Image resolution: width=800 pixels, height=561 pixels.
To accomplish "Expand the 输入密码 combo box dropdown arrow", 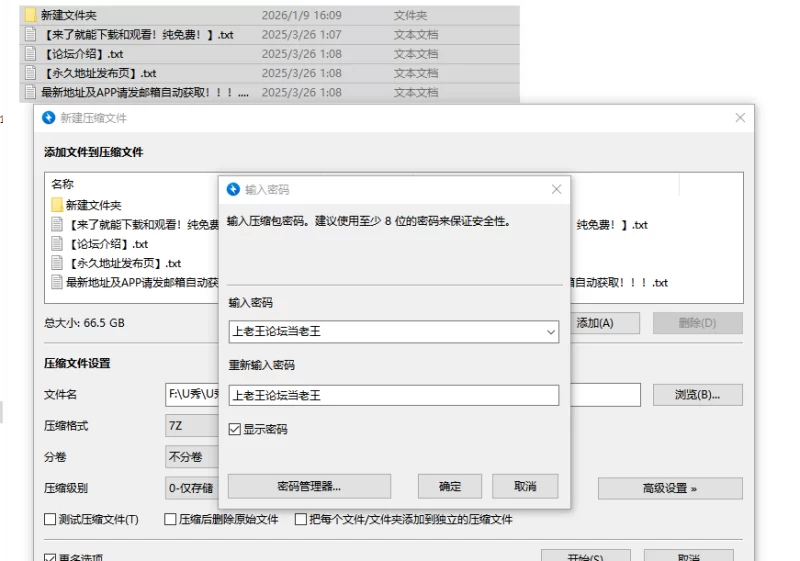I will click(550, 331).
